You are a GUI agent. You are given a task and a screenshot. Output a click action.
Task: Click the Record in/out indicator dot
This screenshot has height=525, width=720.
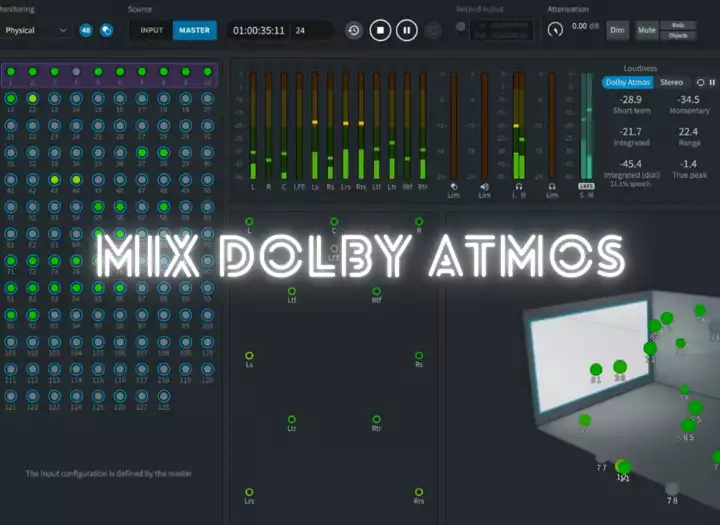pyautogui.click(x=461, y=27)
